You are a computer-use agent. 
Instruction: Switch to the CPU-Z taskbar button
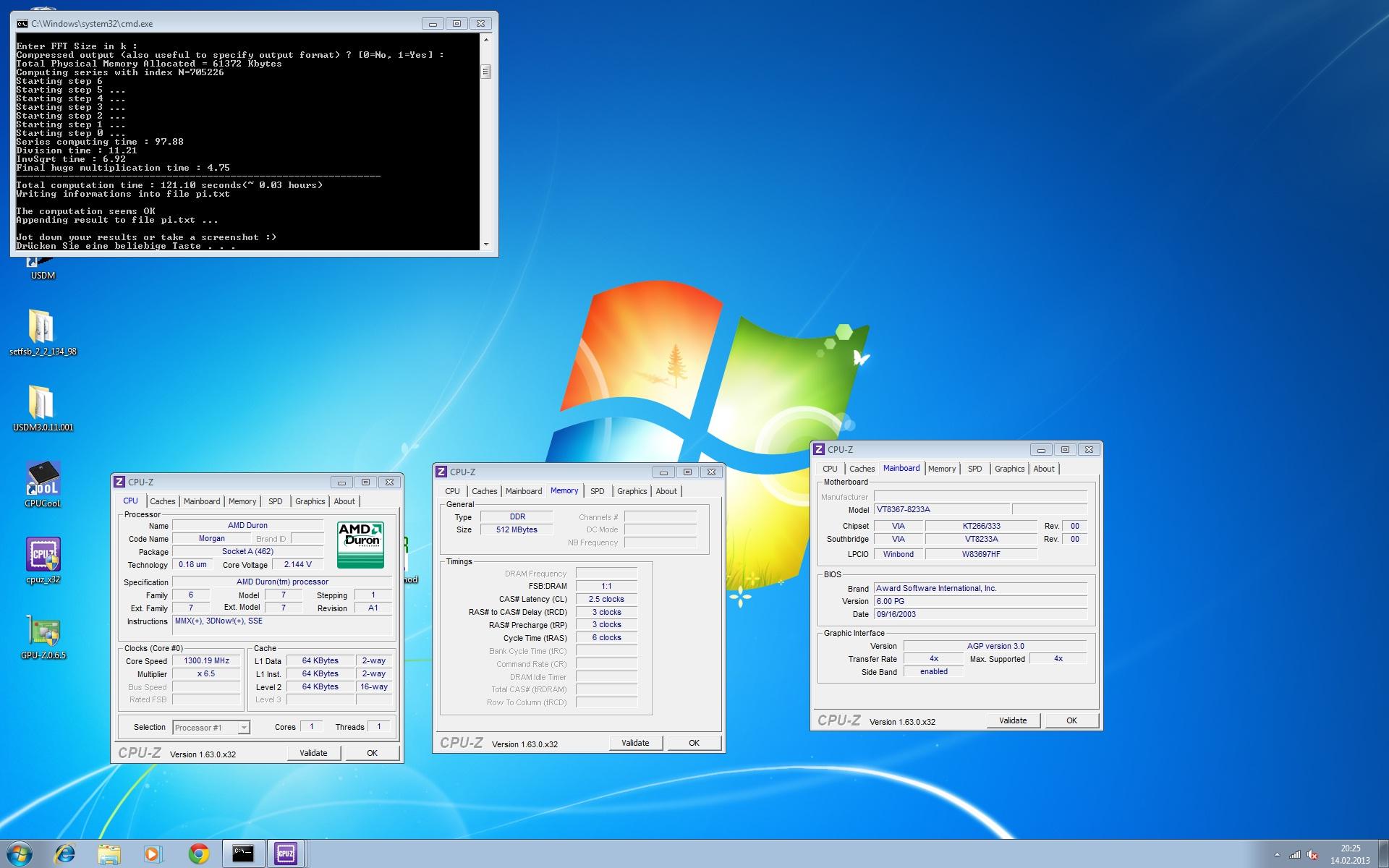286,854
